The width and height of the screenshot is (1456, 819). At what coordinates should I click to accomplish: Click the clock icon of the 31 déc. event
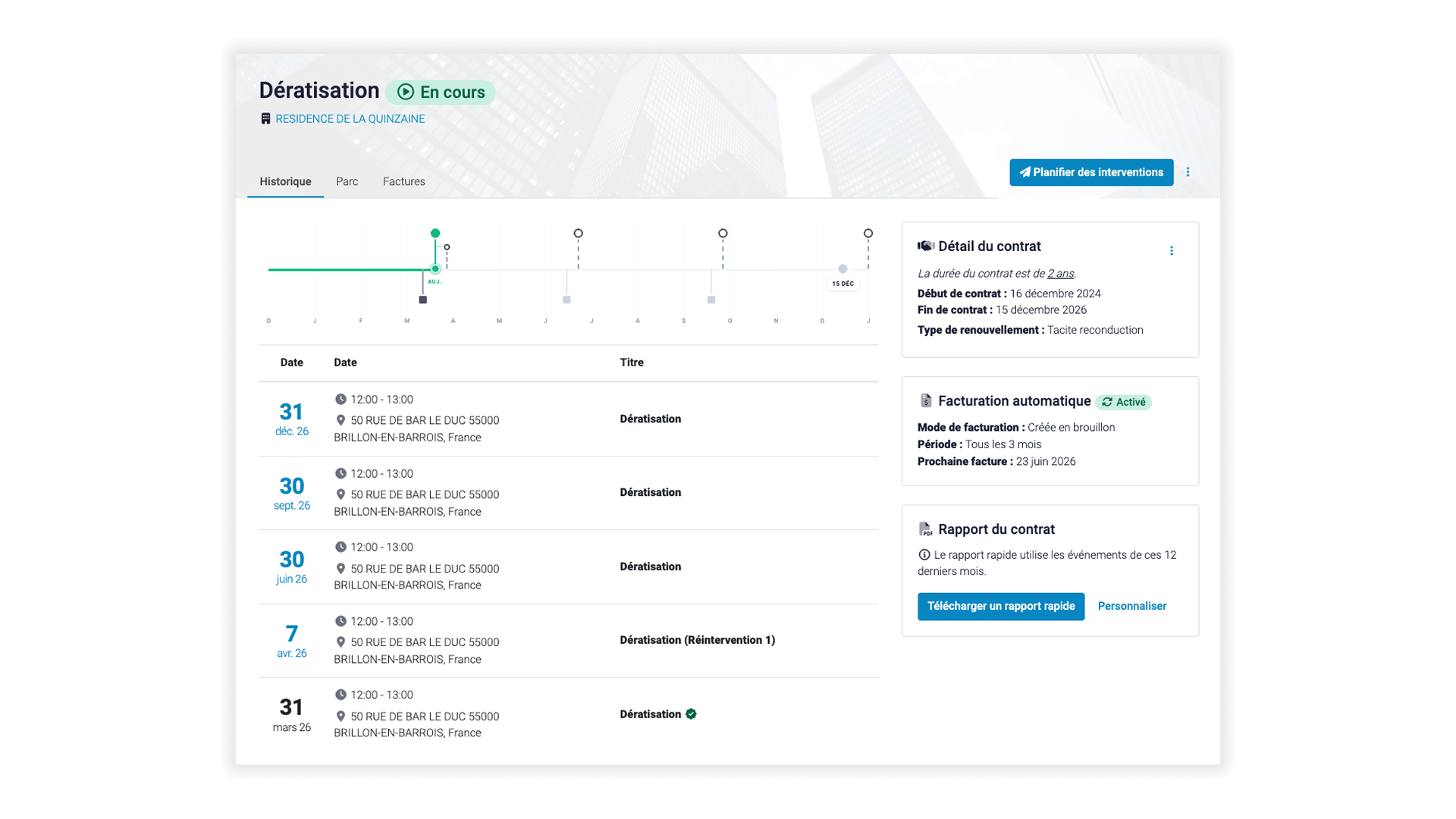click(x=341, y=399)
